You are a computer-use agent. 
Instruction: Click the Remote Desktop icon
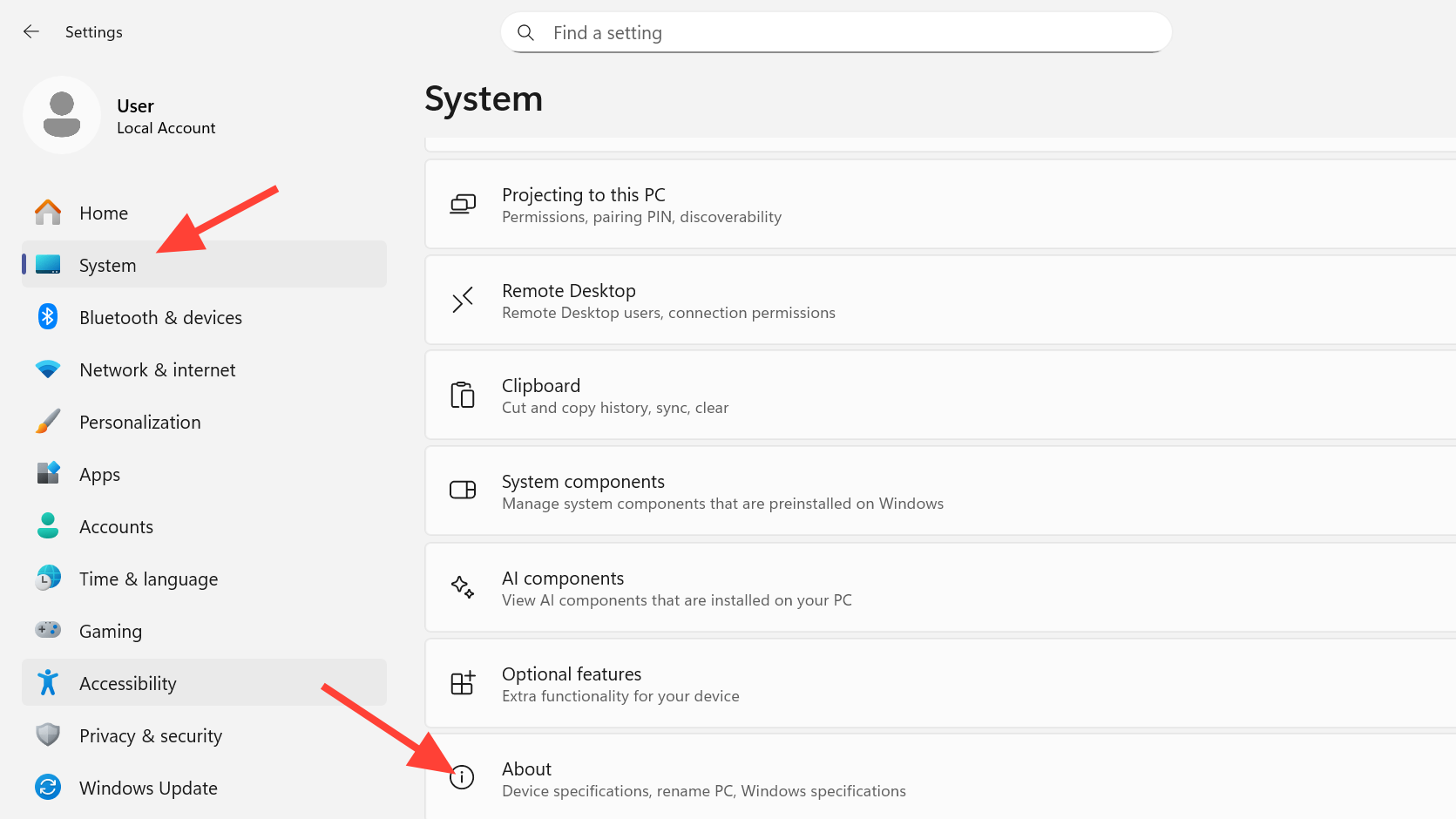pyautogui.click(x=462, y=300)
